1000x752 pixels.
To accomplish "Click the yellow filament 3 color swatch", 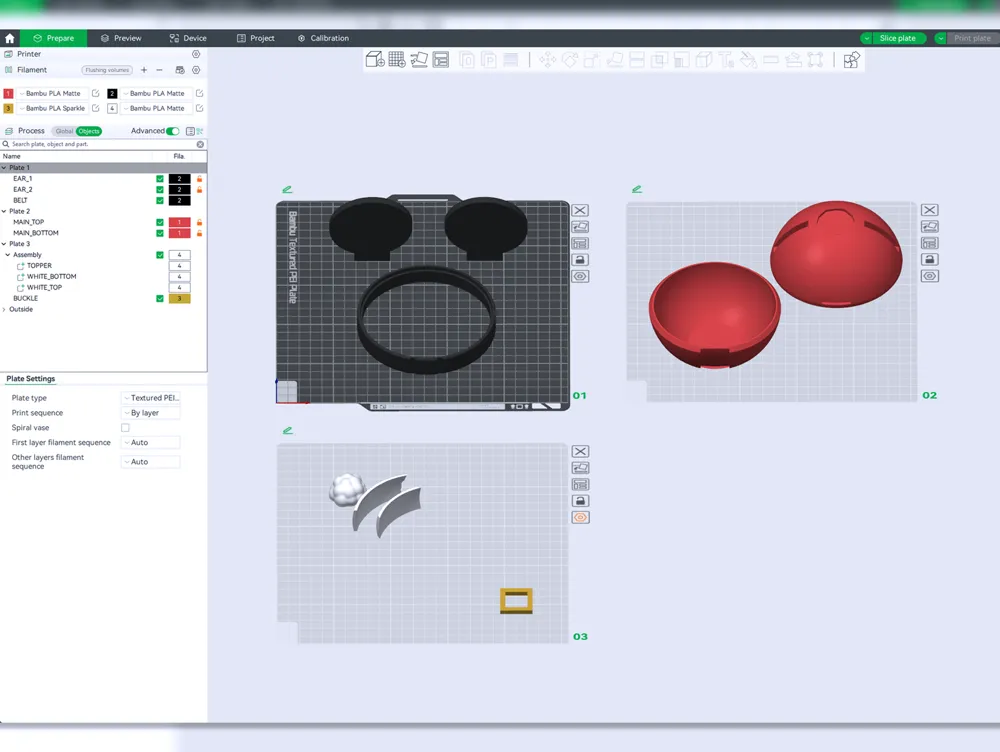I will click(8, 108).
